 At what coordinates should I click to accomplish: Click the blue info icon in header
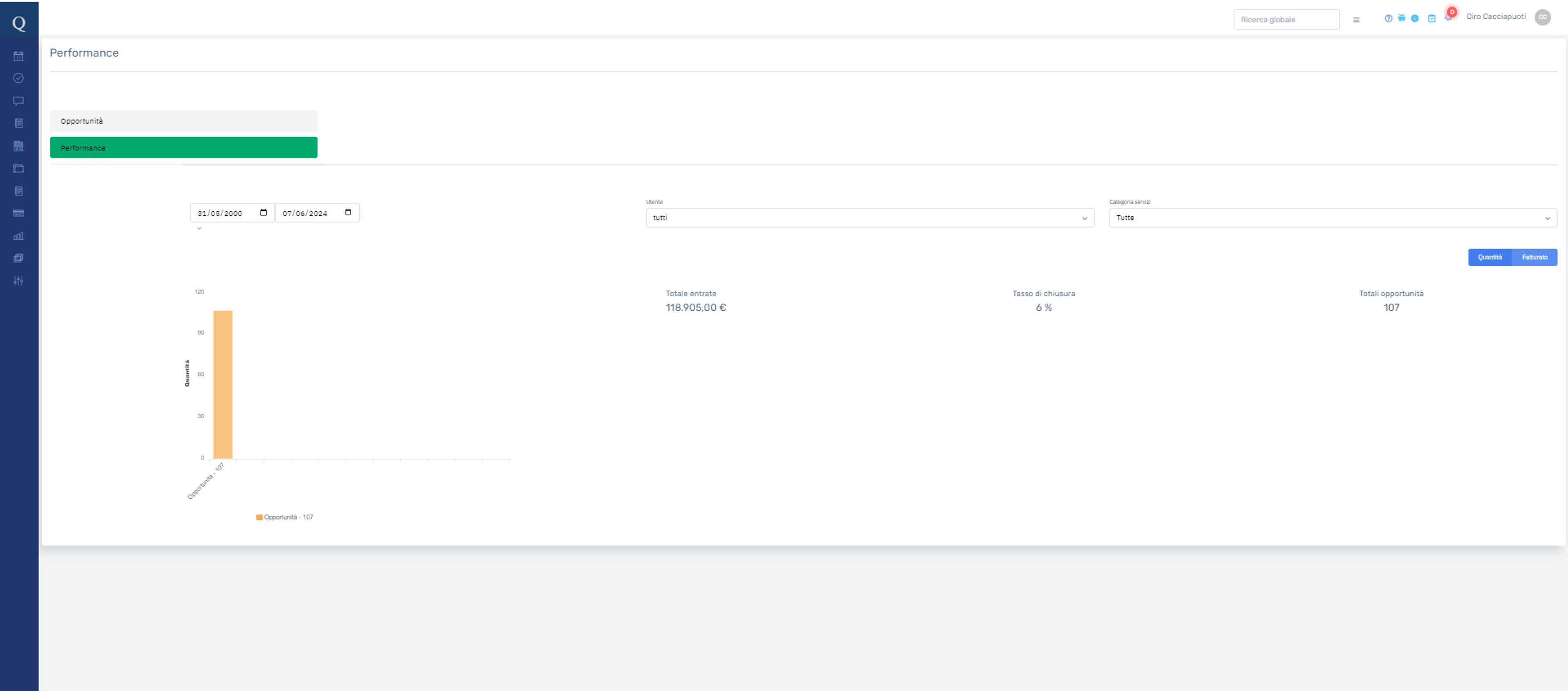coord(1414,18)
